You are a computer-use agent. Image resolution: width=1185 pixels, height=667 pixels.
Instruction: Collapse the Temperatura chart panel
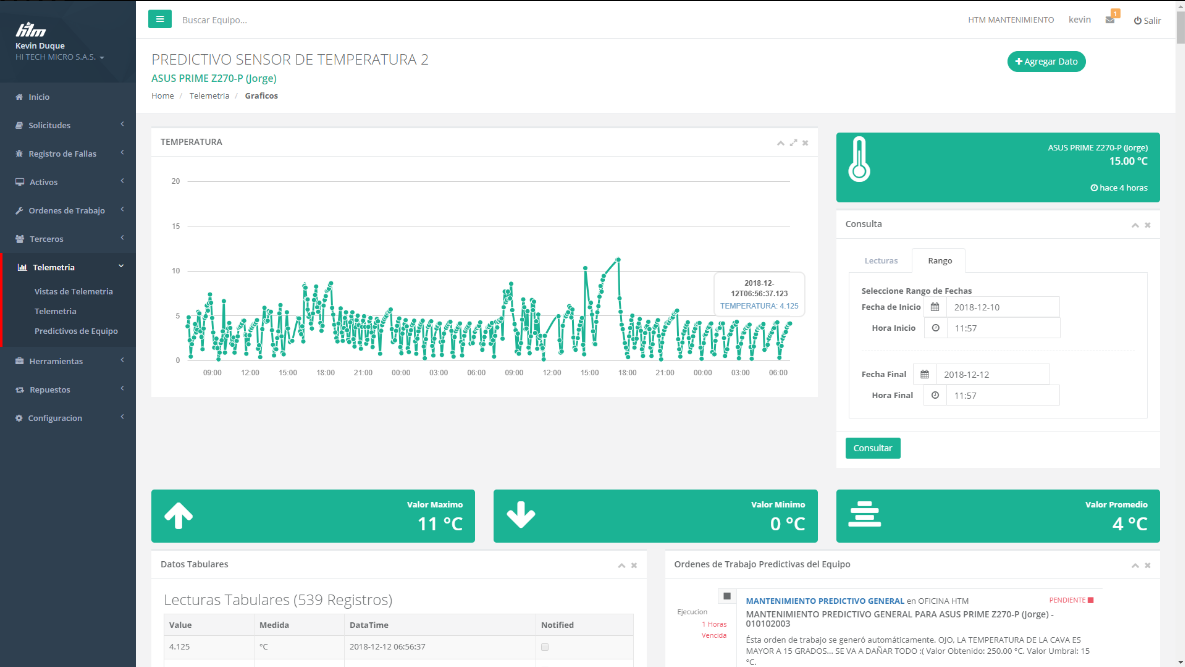tap(781, 143)
